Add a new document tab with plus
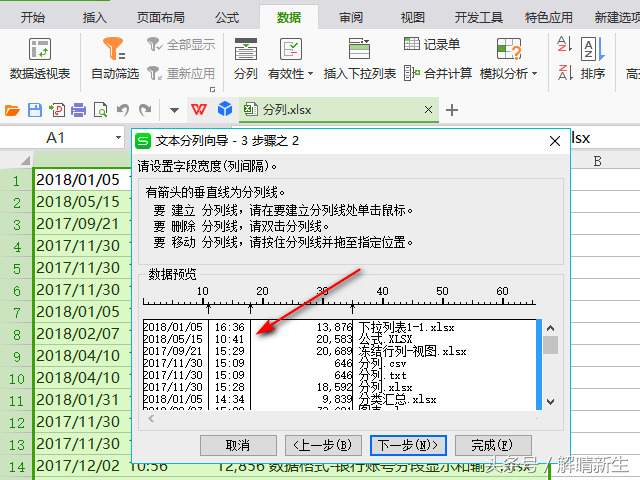Screen dimensions: 640x480 coord(452,110)
